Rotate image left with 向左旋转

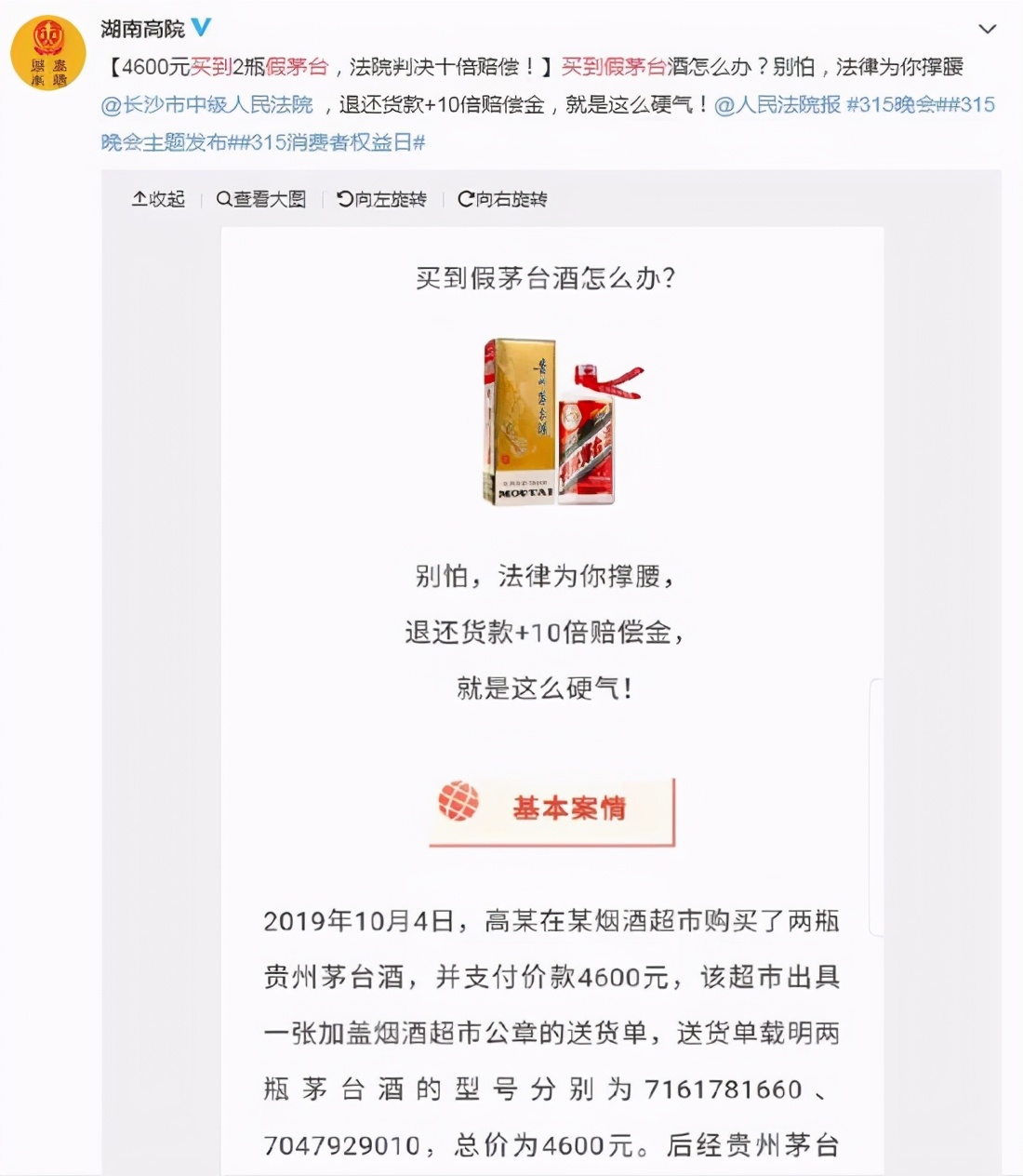coord(381,199)
